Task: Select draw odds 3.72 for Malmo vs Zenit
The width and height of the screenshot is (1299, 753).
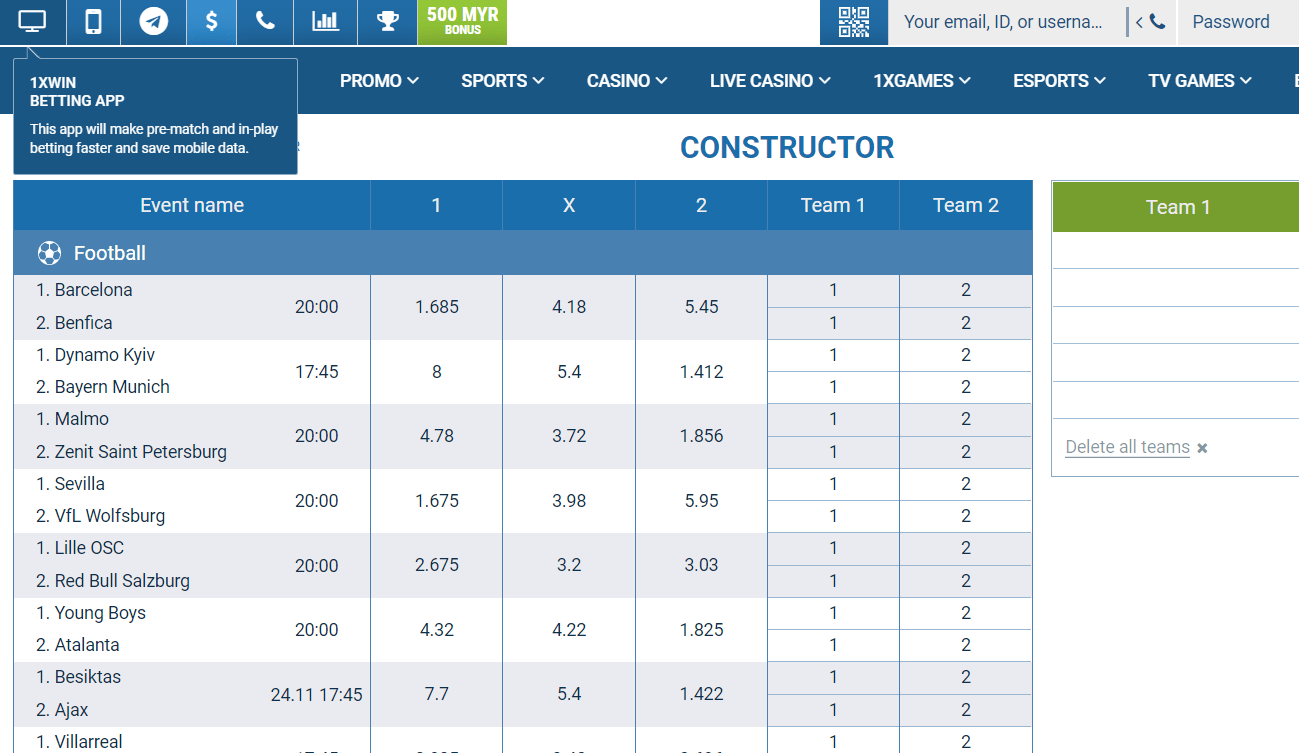Action: pos(569,436)
